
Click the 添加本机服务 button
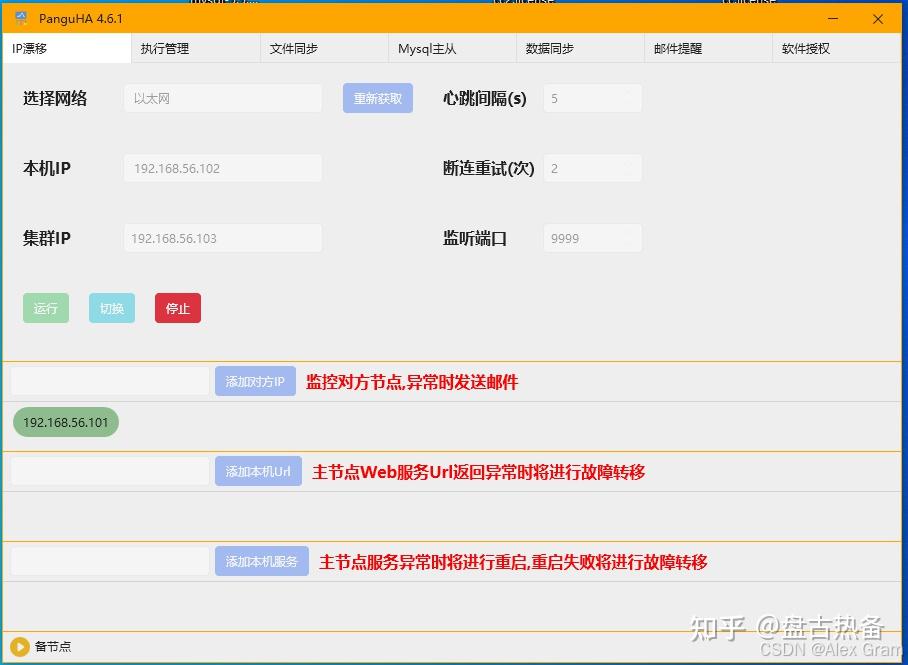[x=262, y=561]
